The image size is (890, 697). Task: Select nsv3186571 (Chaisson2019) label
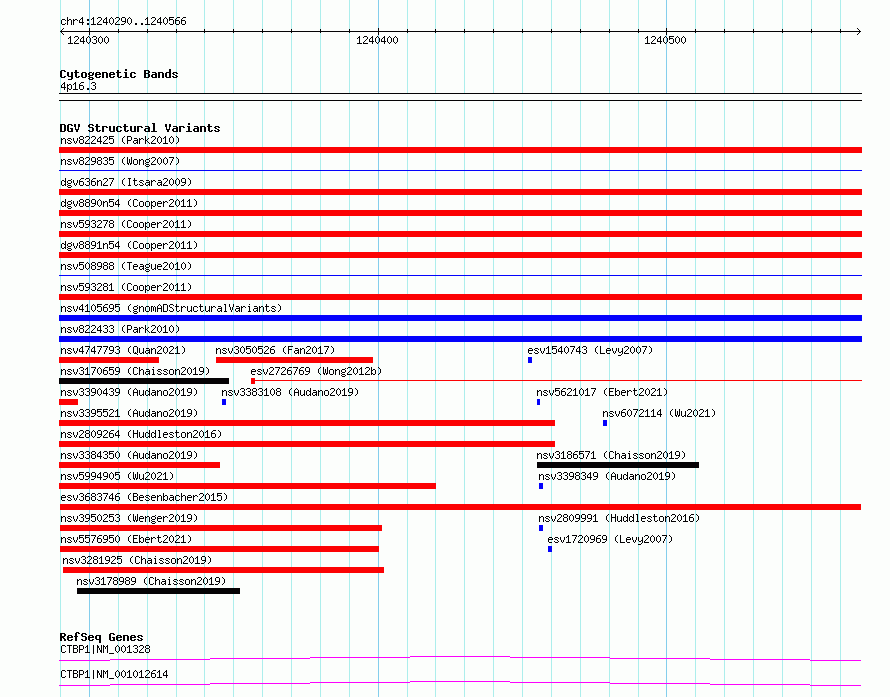611,455
